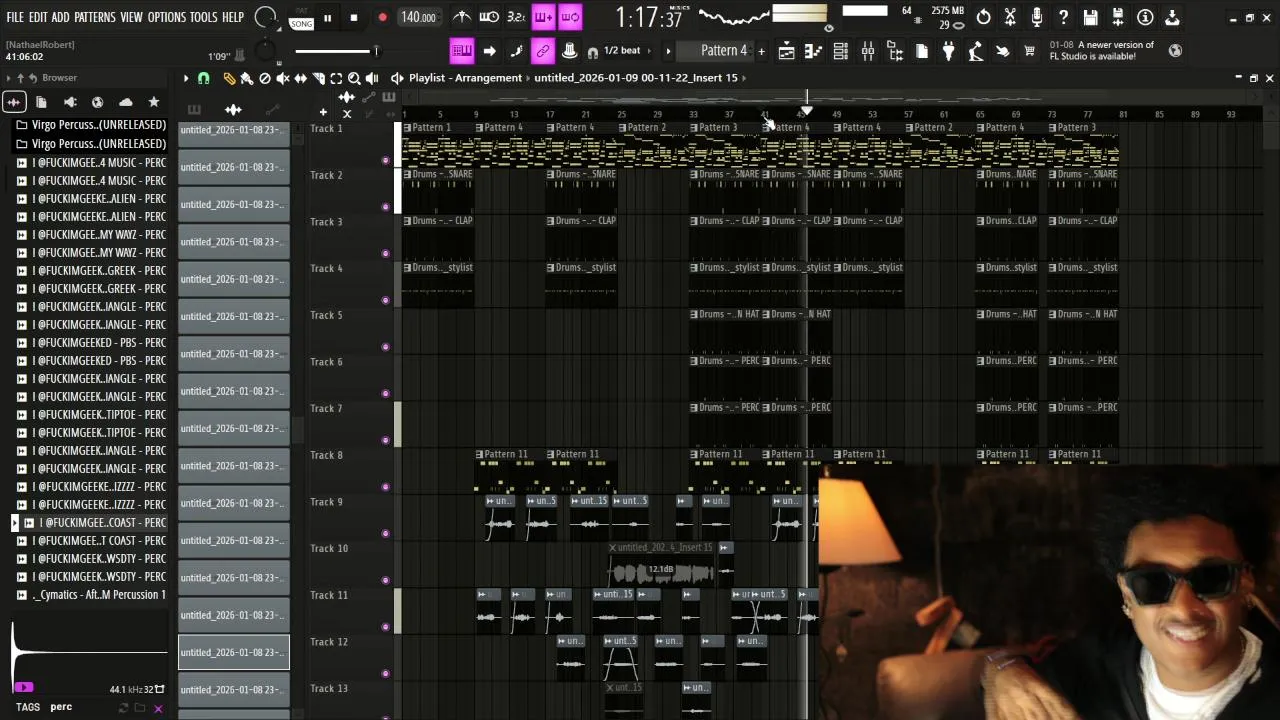Screen dimensions: 1280x720
Task: Click the one-click audio recording microphone
Action: pos(1037,17)
